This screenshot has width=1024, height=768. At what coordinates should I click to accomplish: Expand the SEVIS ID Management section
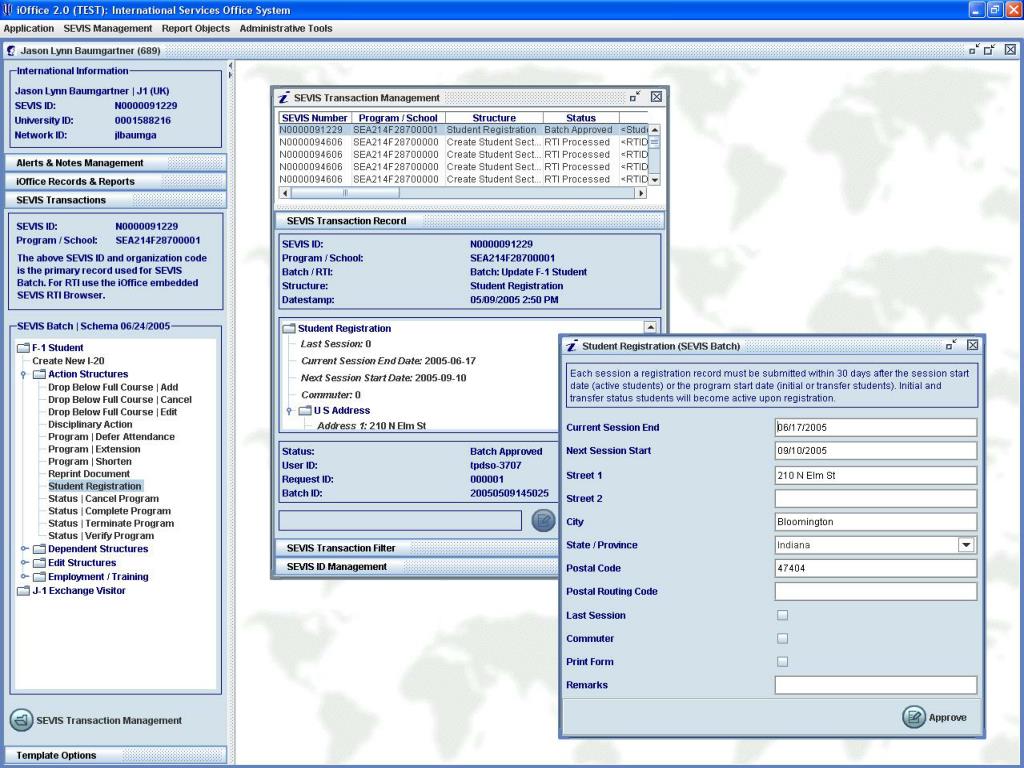tap(416, 567)
